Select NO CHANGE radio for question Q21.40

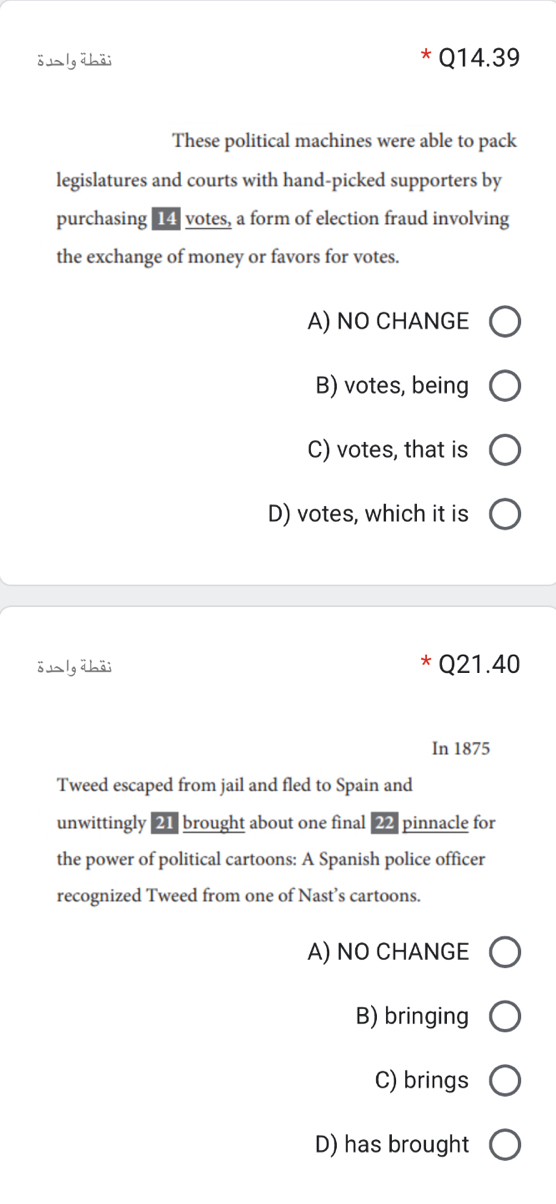point(504,952)
